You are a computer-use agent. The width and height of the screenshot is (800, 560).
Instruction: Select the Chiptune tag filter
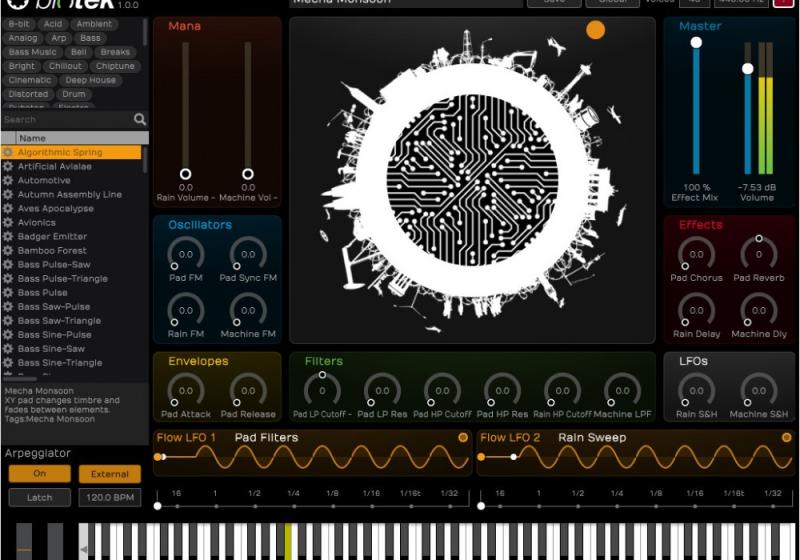[115, 66]
